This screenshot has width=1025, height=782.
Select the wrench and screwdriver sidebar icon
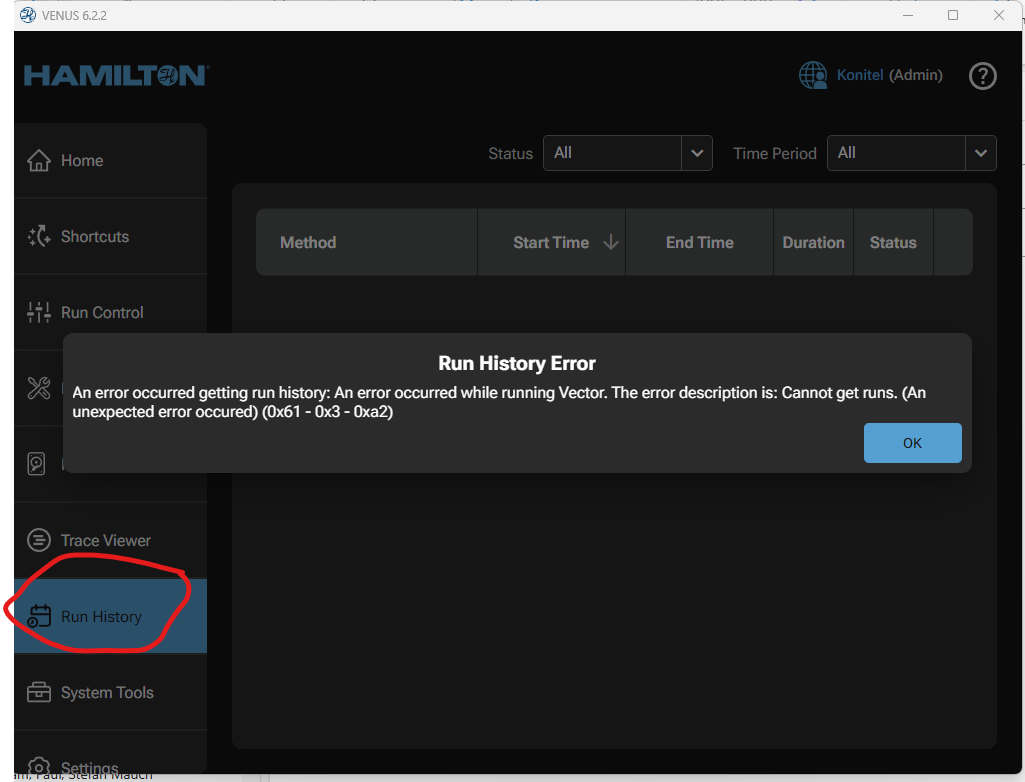39,388
